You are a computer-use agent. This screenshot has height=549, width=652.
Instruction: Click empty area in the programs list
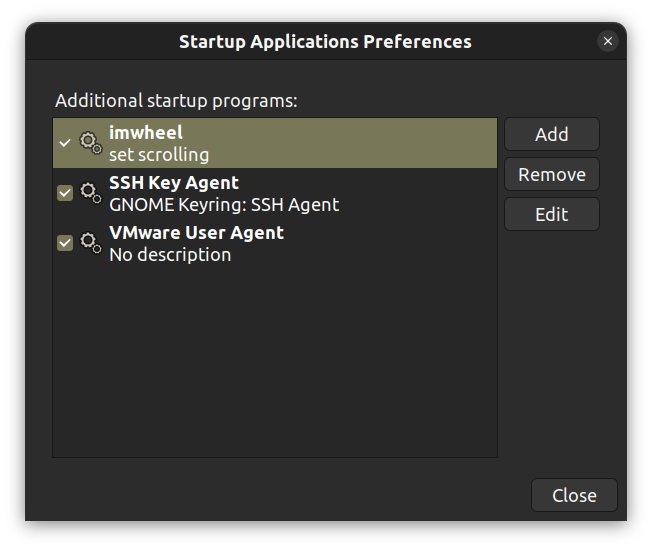coord(275,362)
